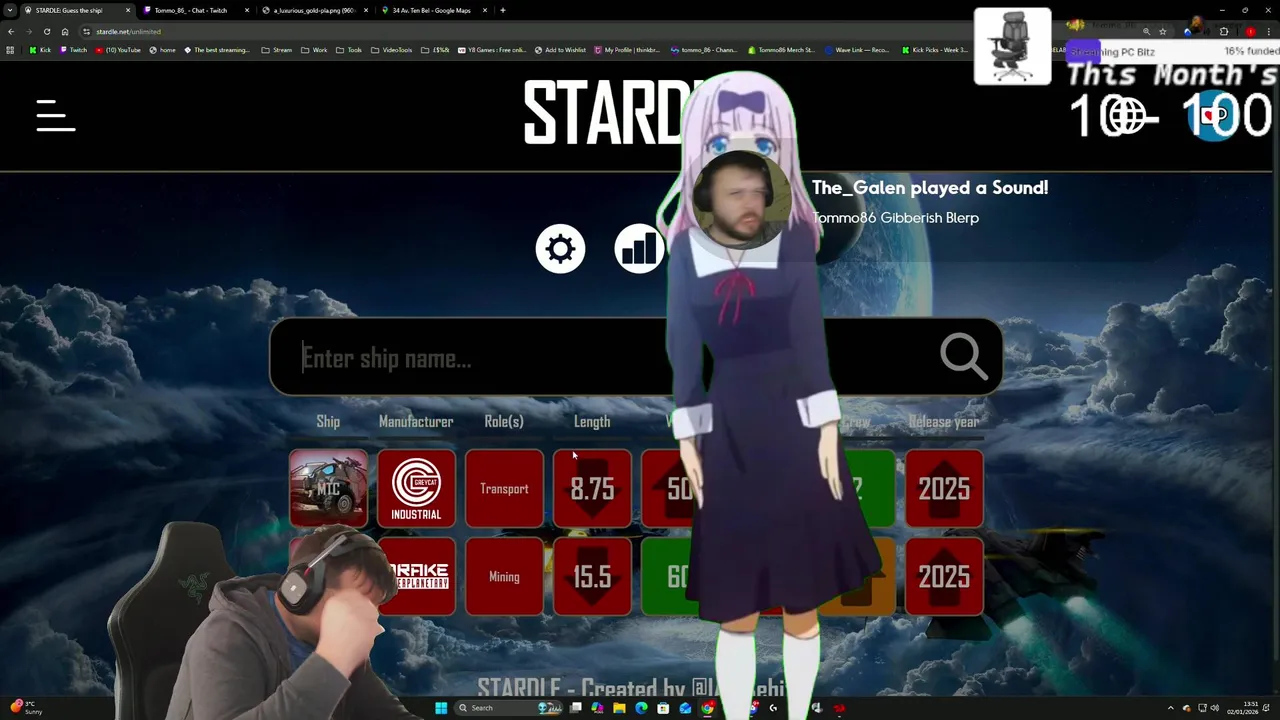Open the volume control in system tray
This screenshot has height=720, width=1280.
click(1217, 708)
